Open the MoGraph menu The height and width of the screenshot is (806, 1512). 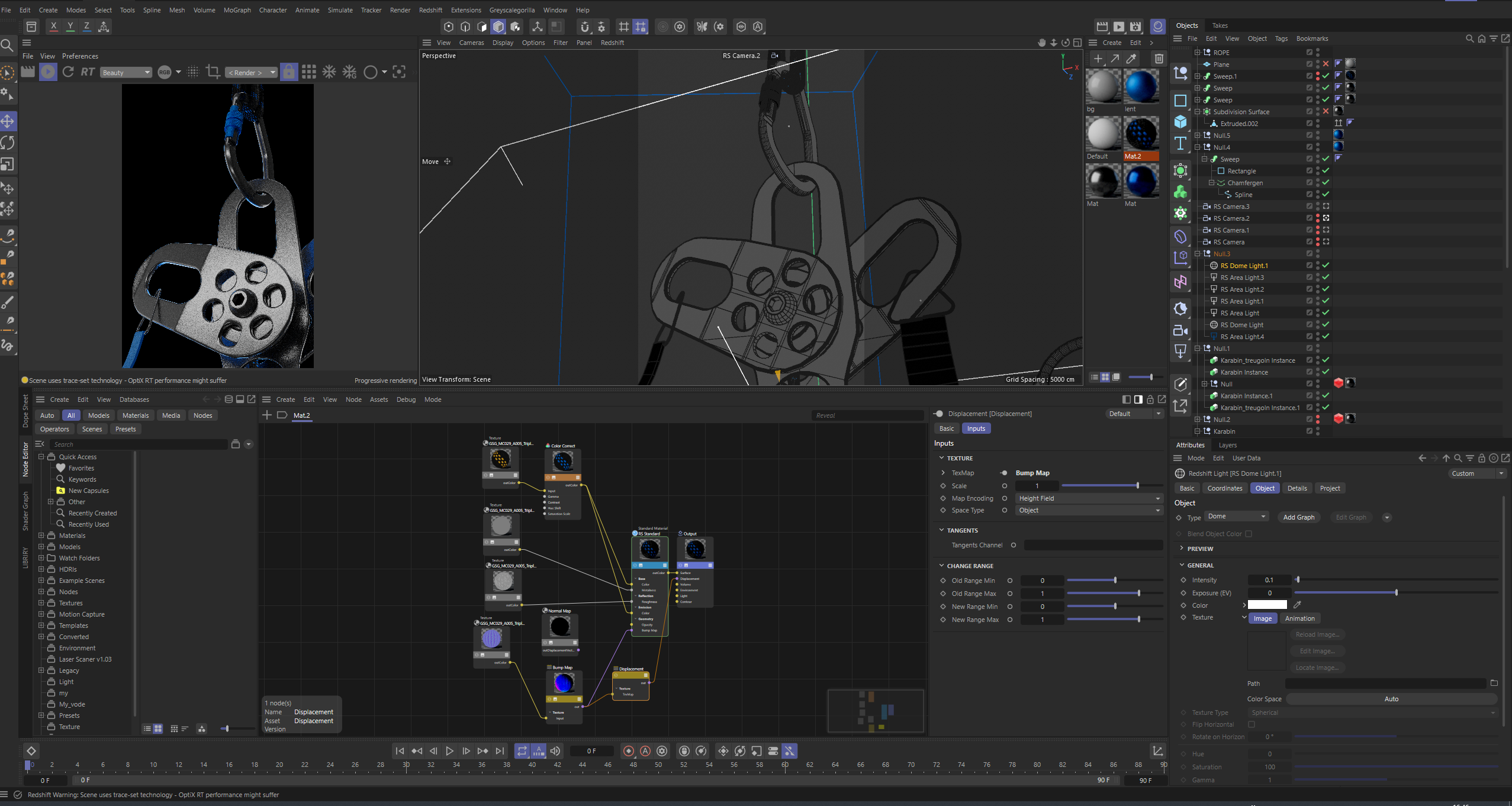click(237, 10)
